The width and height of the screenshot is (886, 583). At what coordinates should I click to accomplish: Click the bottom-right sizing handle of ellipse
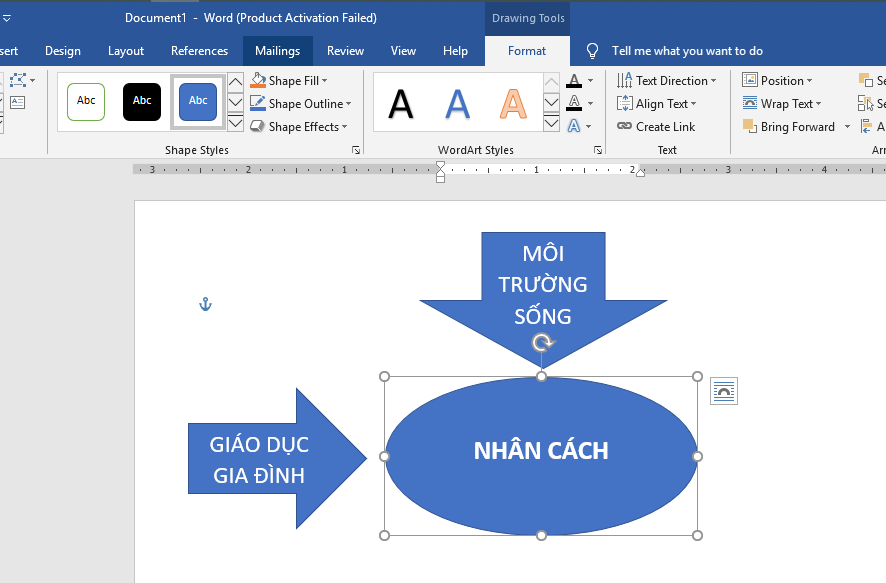(697, 535)
